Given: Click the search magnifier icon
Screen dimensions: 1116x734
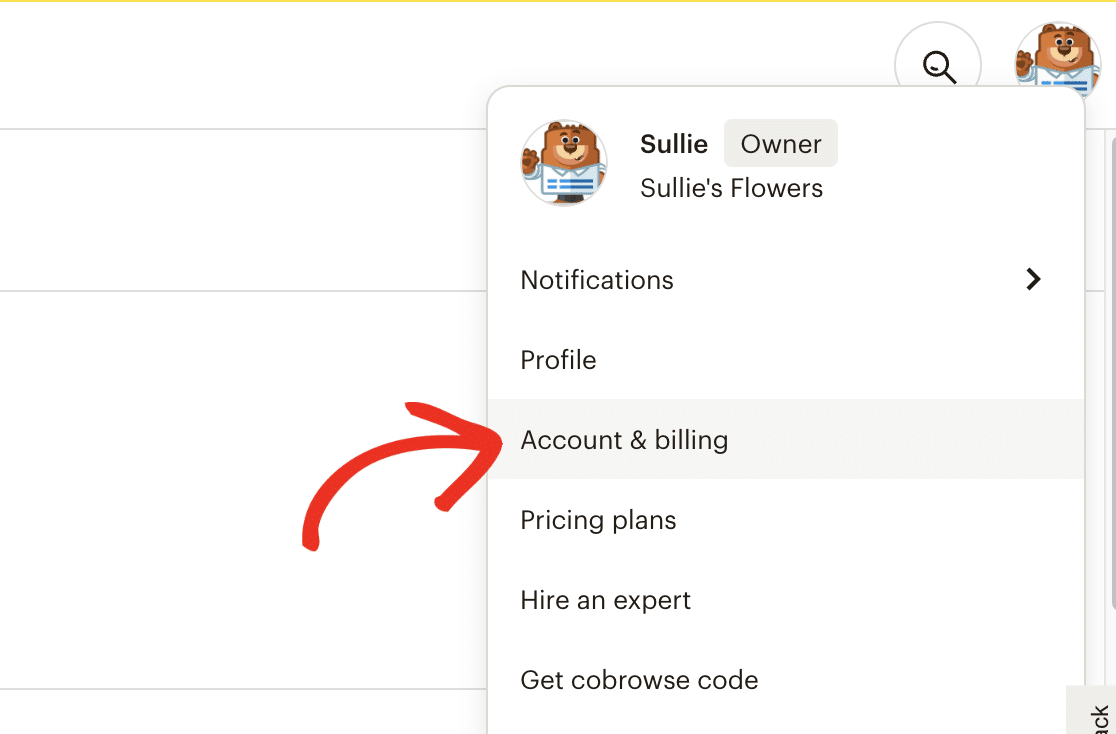Looking at the screenshot, I should click(x=938, y=66).
